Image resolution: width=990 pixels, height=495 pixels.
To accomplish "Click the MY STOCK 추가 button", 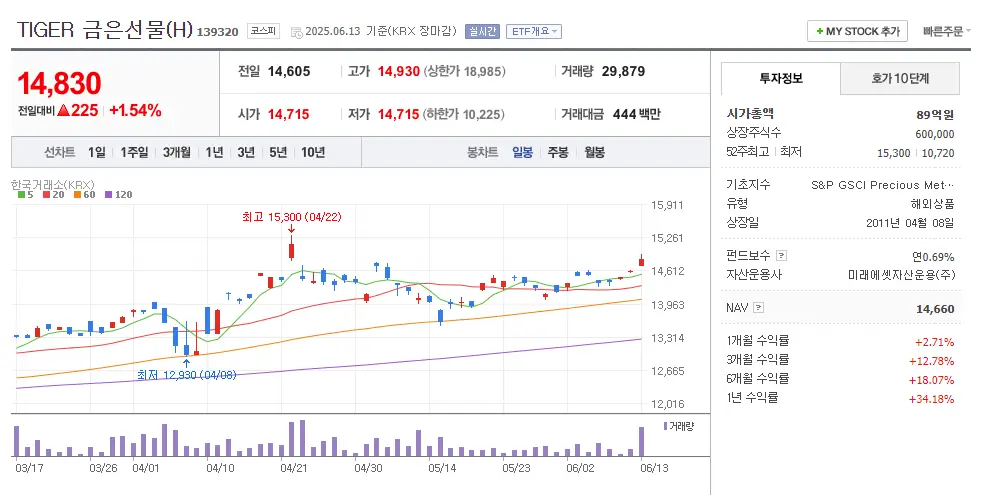I will [857, 32].
